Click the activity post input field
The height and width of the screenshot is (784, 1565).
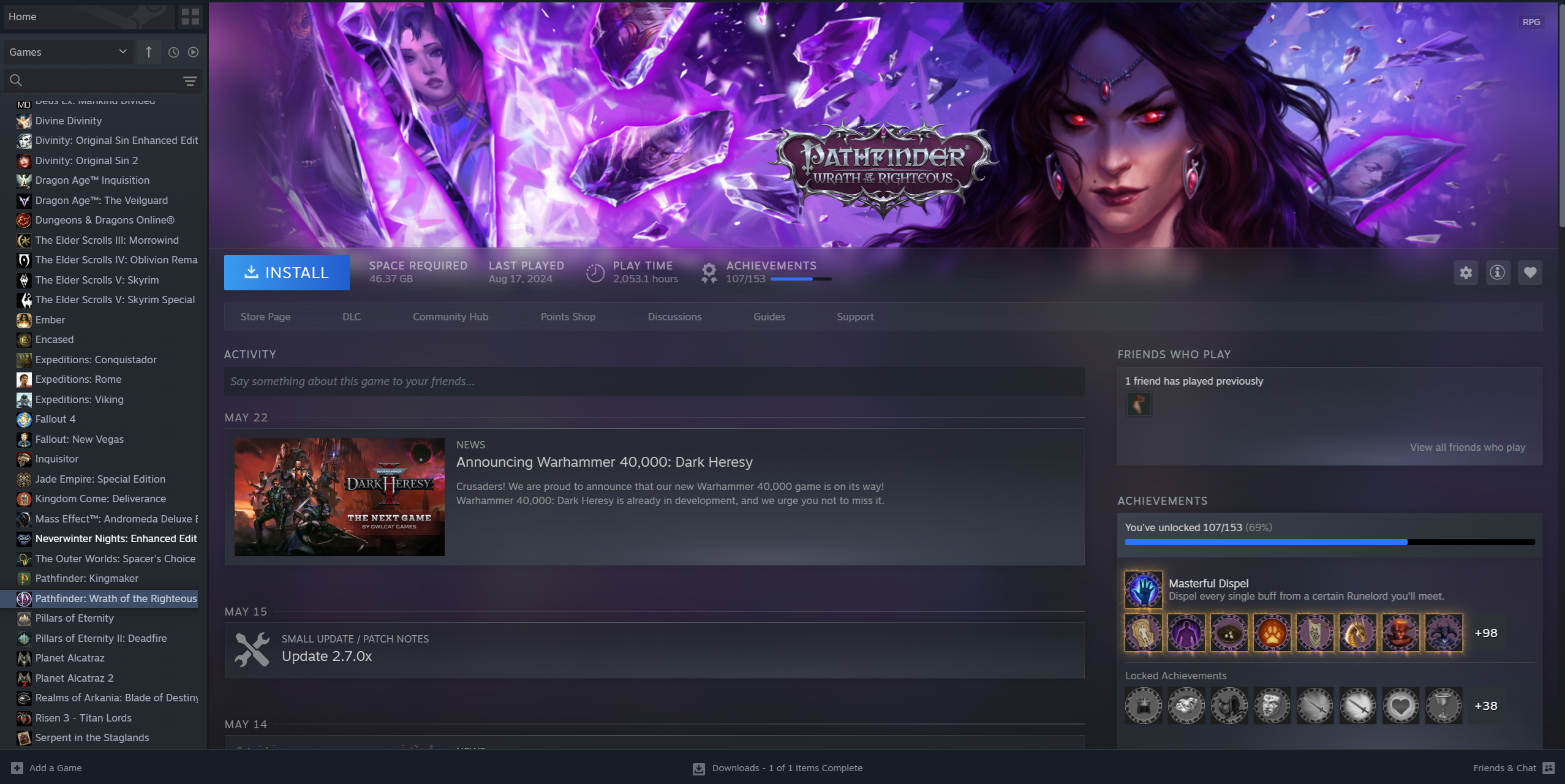tap(654, 381)
